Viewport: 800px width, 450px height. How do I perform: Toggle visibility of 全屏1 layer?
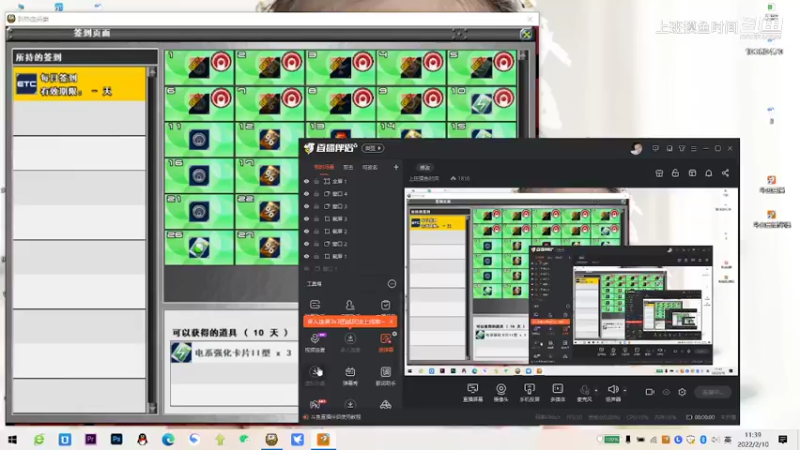click(306, 181)
